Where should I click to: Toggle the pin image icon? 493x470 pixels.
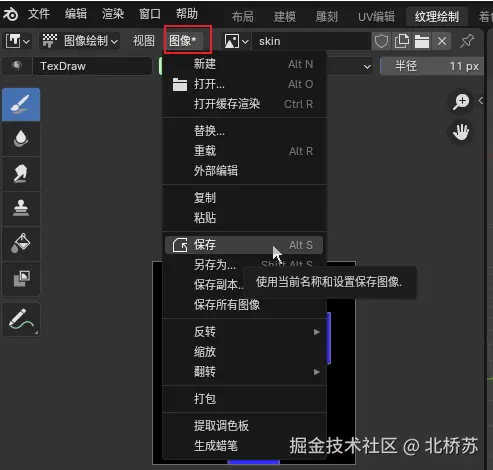tap(467, 41)
